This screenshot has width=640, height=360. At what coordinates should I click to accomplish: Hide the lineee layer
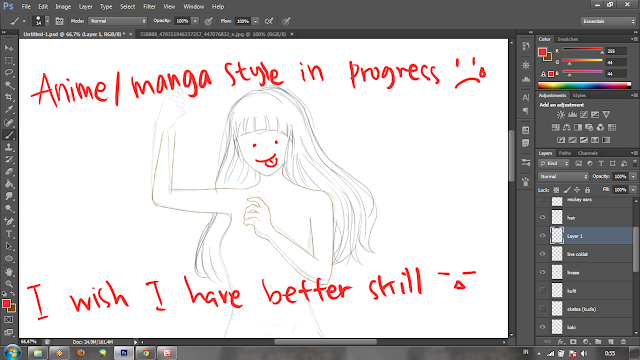coord(542,272)
